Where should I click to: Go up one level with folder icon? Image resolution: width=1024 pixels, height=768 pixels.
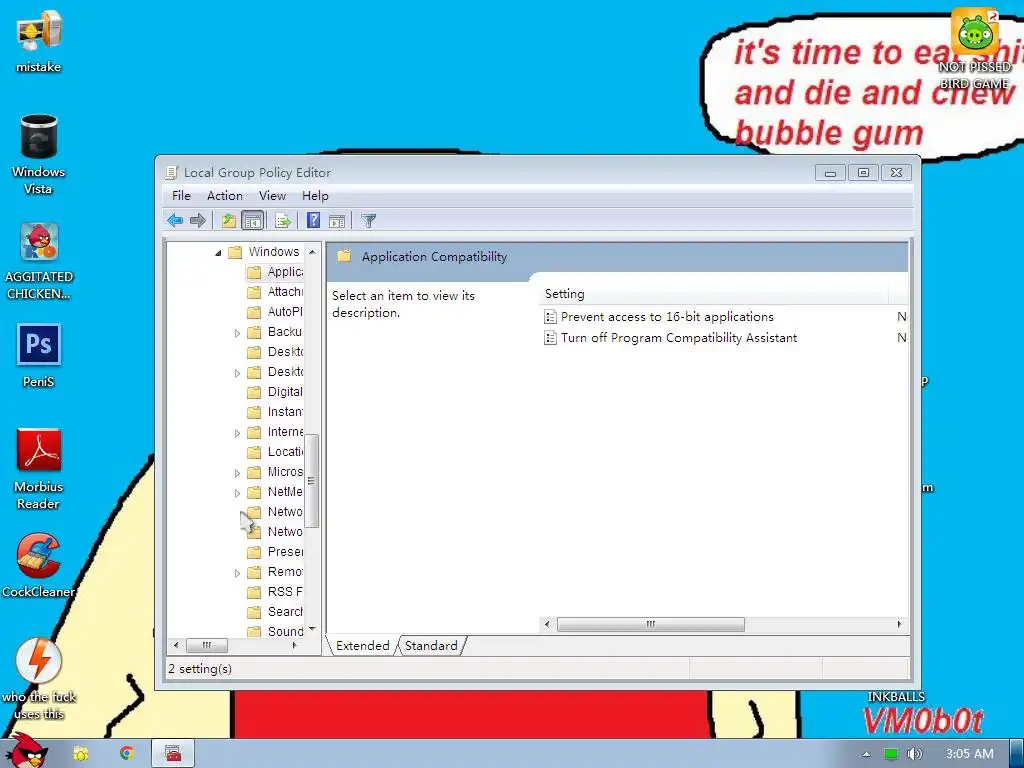tap(229, 221)
